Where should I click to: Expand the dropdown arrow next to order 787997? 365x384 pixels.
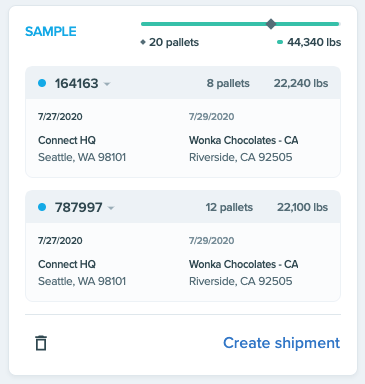(111, 208)
